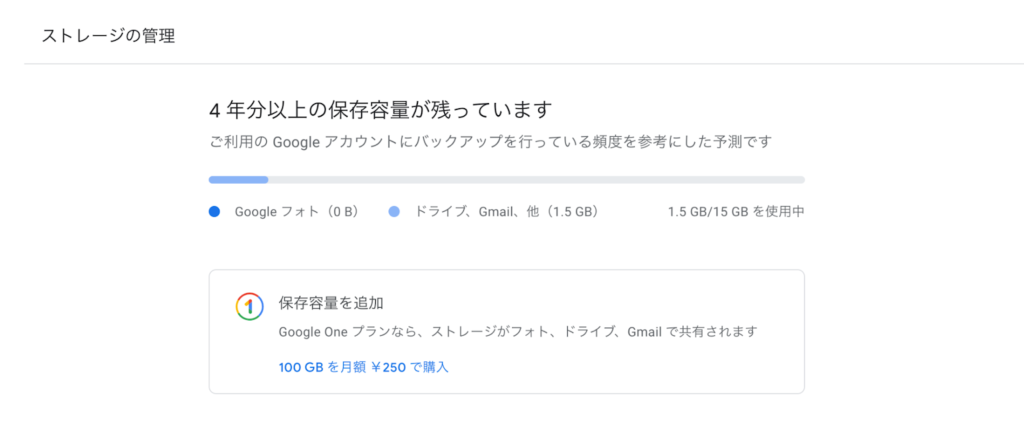Click the Google One logo icon
Viewport: 1024px width, 435px height.
(x=249, y=306)
